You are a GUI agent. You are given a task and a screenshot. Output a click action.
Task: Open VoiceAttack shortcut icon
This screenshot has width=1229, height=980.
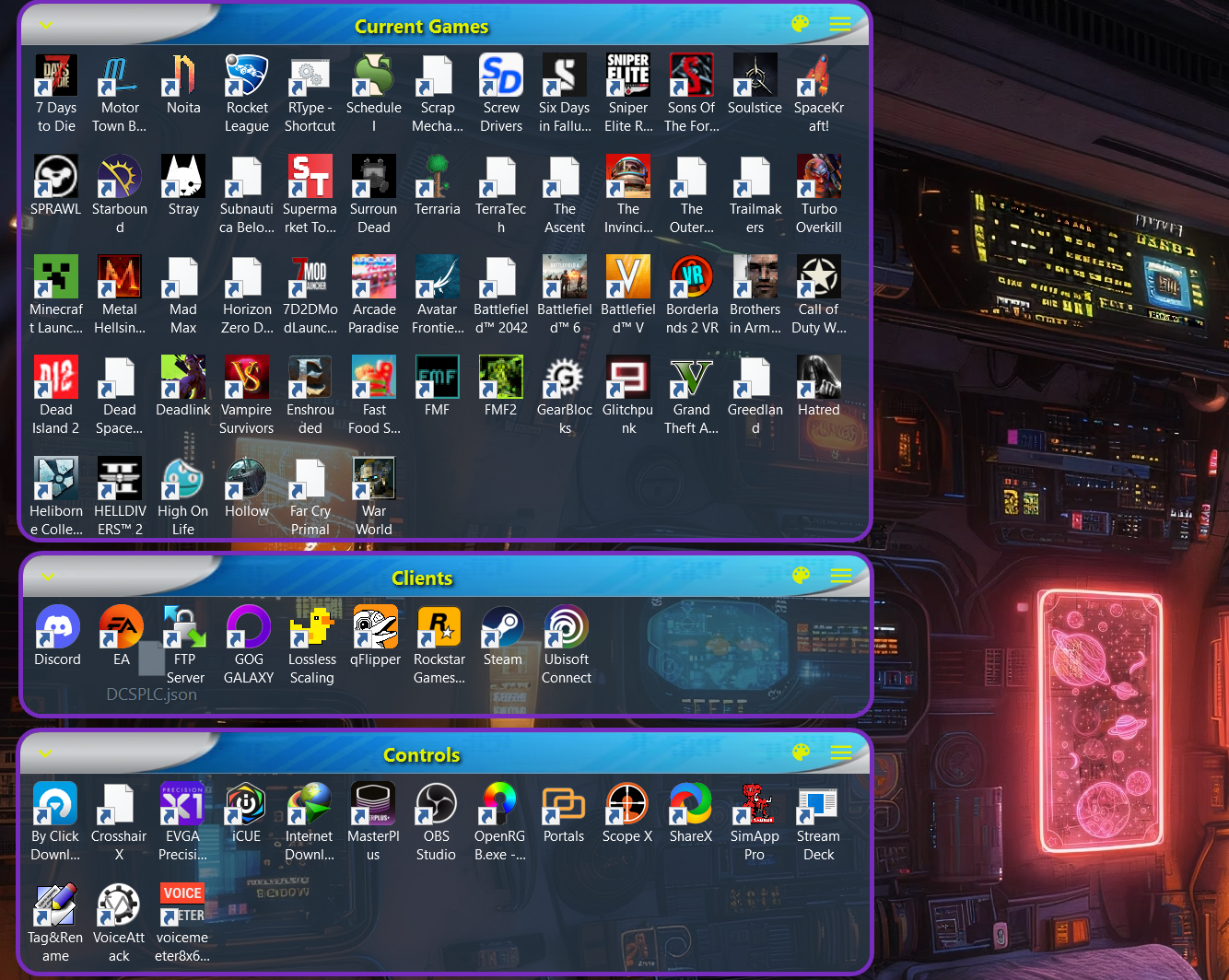click(119, 905)
